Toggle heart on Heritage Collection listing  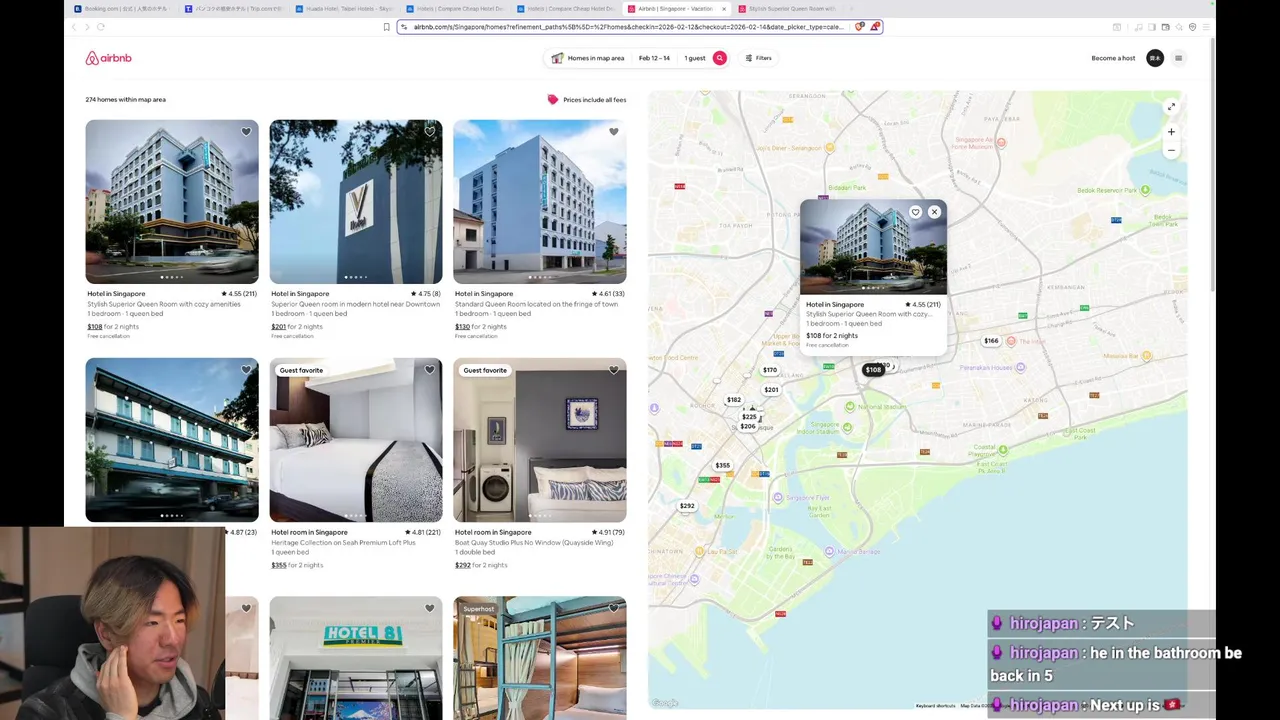[430, 370]
